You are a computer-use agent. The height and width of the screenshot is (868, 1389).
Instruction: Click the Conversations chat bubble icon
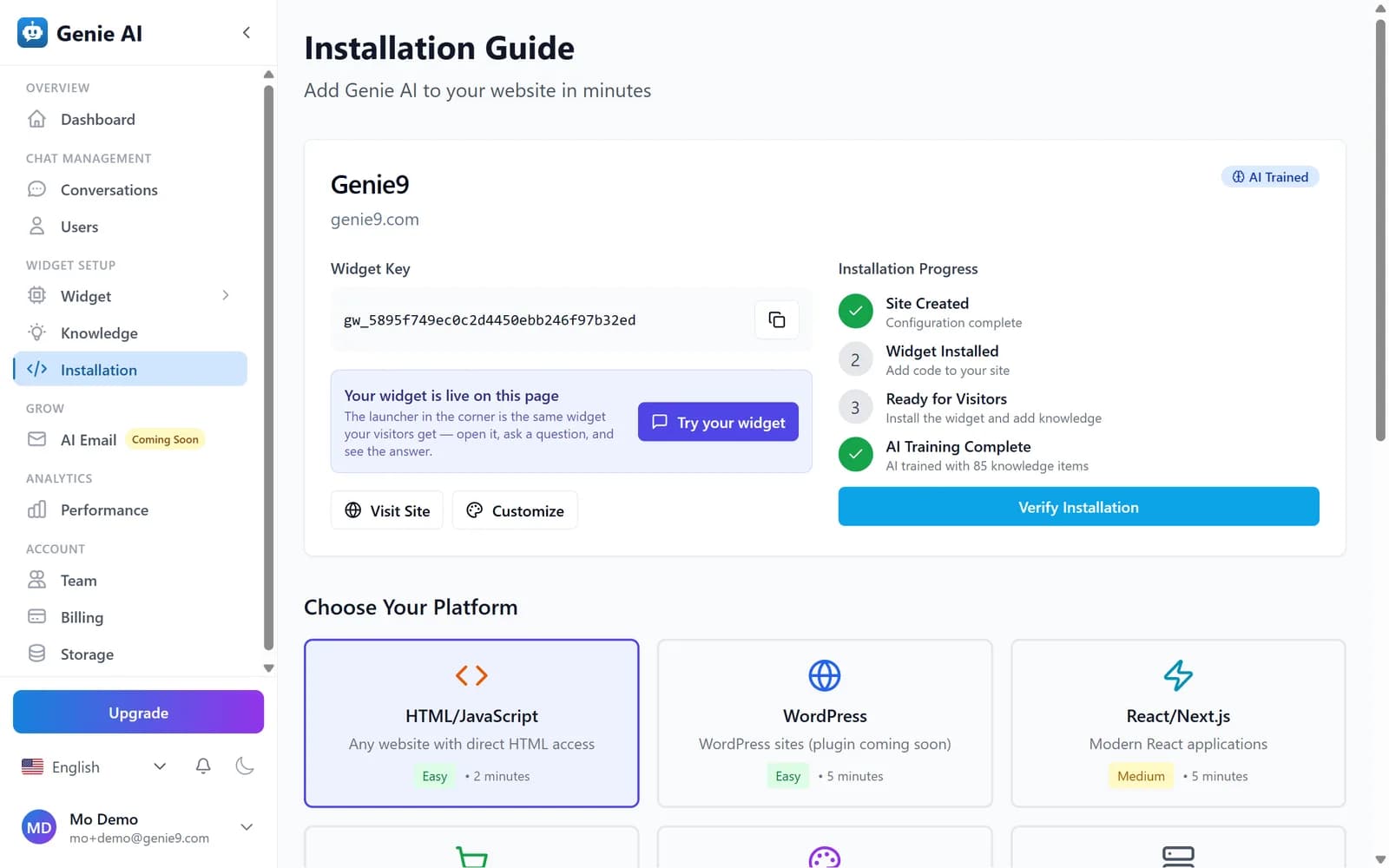coord(36,189)
